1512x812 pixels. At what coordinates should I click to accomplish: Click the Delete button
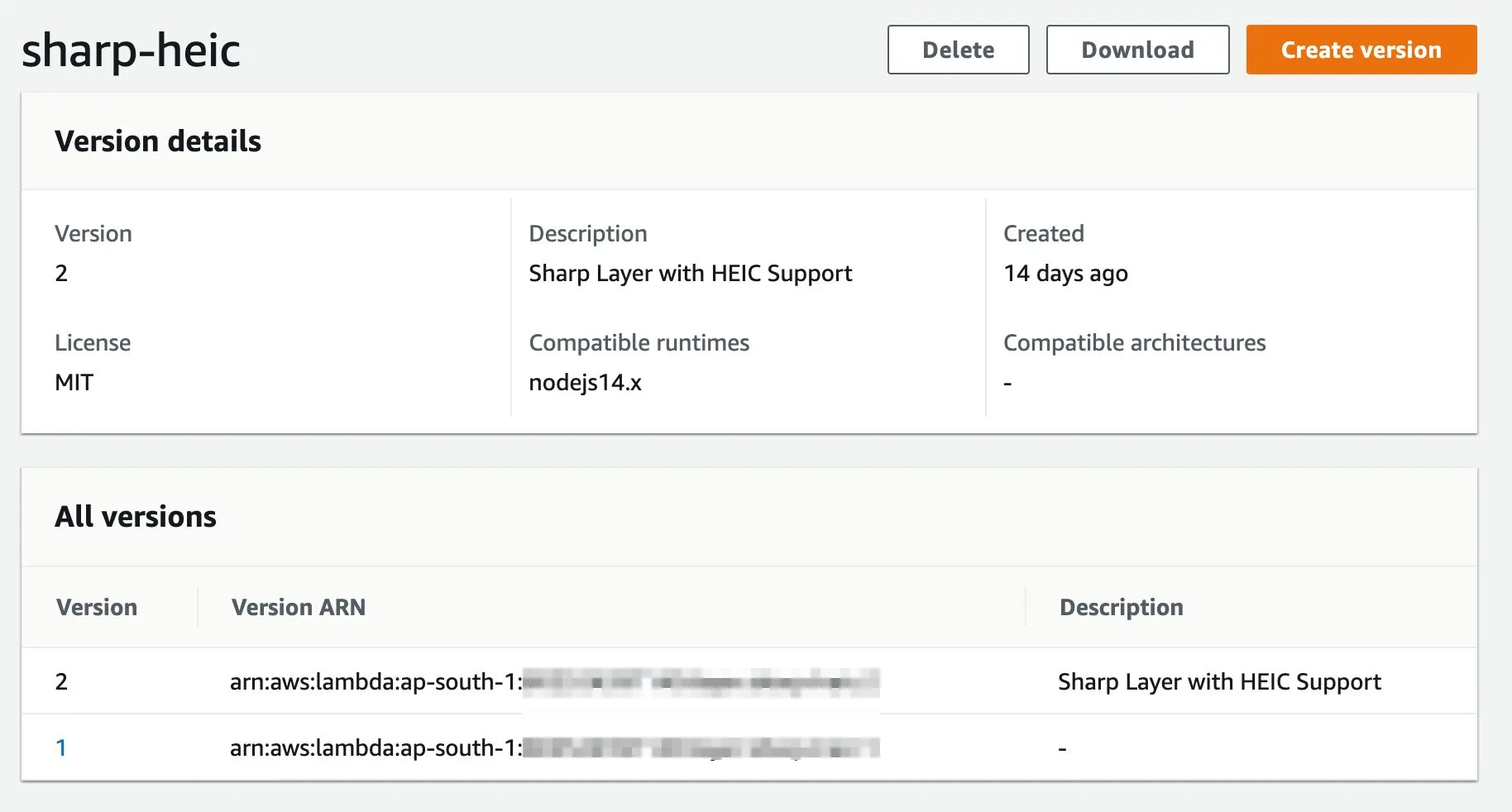[958, 50]
